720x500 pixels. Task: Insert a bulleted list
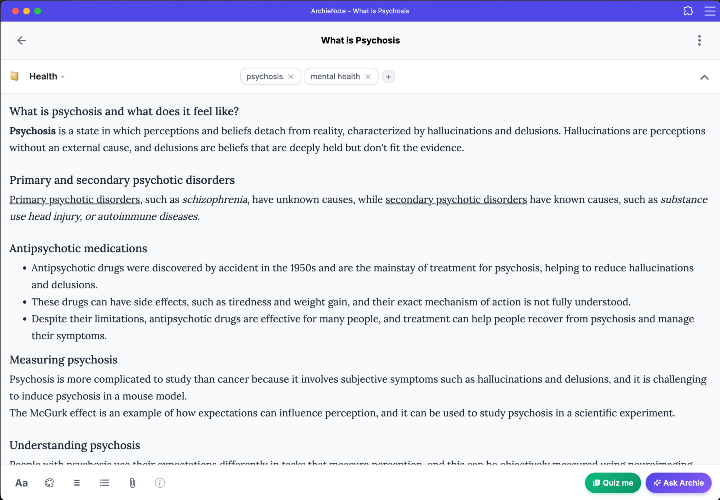(104, 483)
